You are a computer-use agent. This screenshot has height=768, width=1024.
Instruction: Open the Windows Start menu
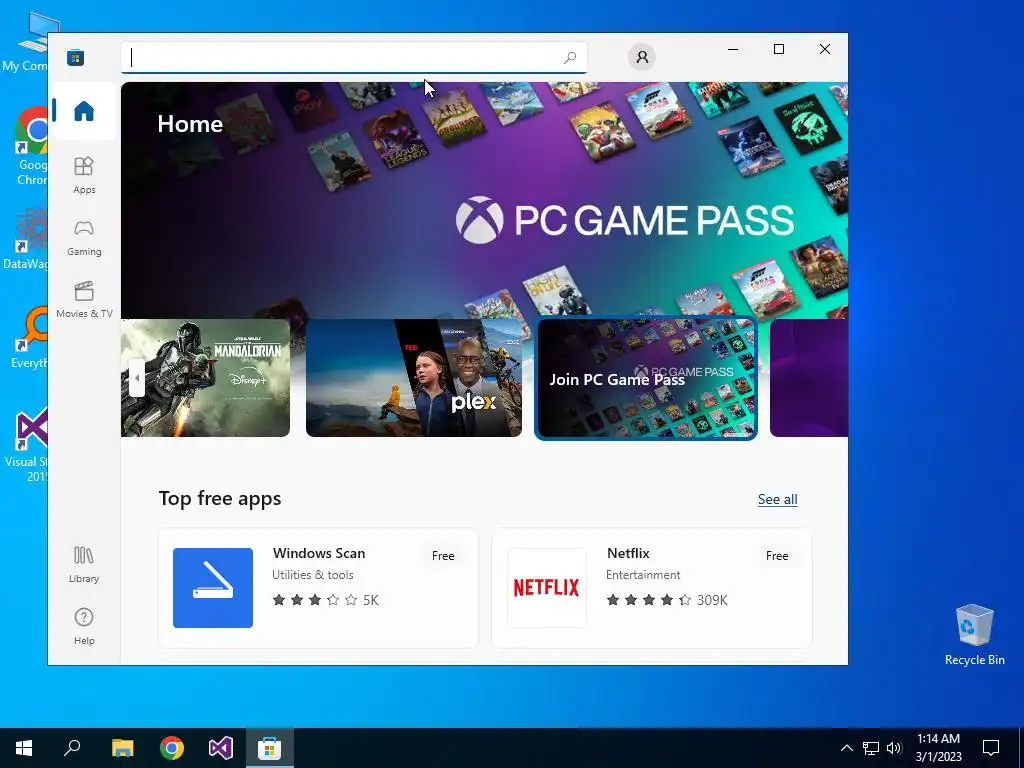(24, 748)
